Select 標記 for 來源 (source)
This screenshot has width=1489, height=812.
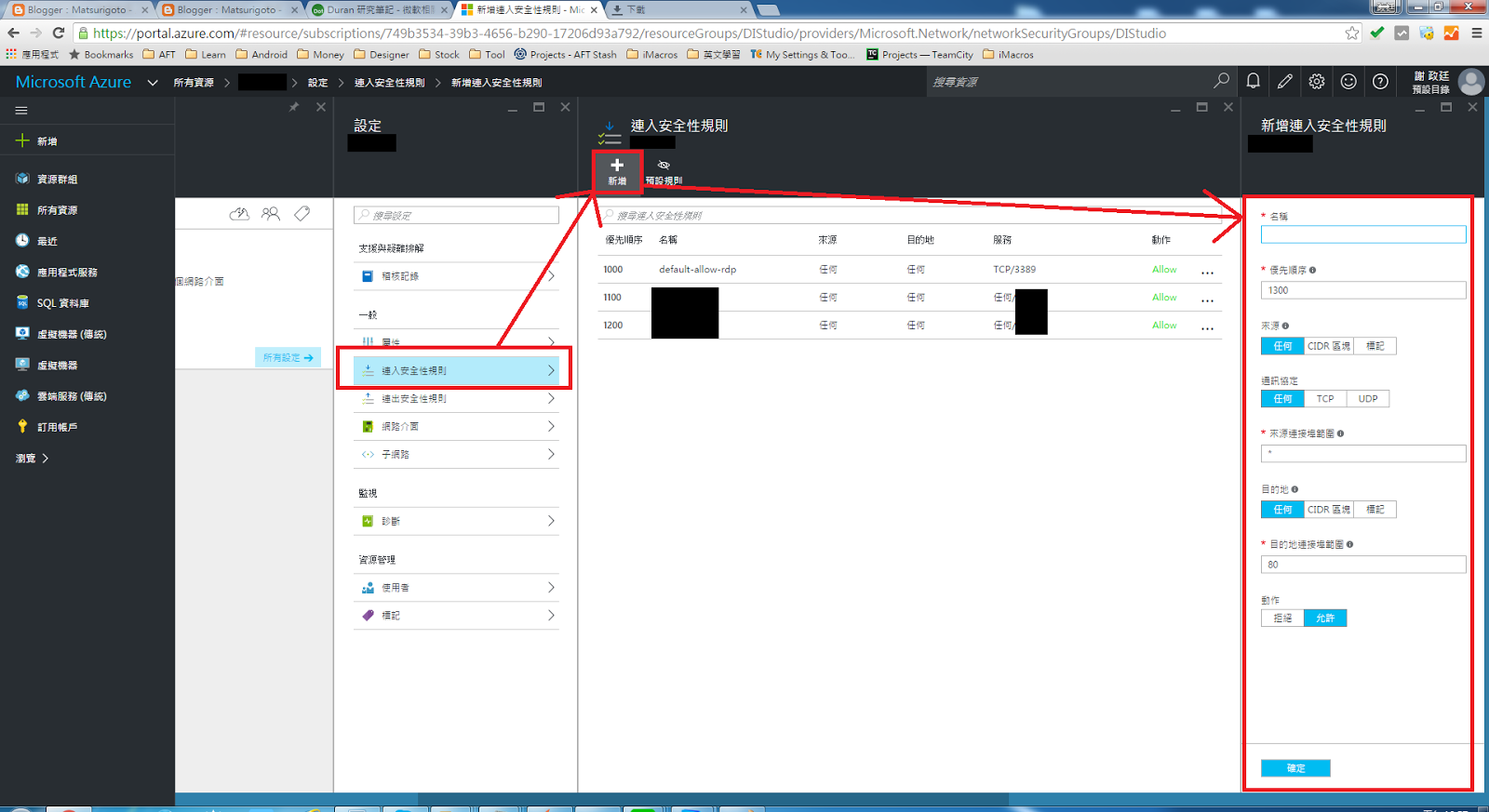click(1375, 346)
